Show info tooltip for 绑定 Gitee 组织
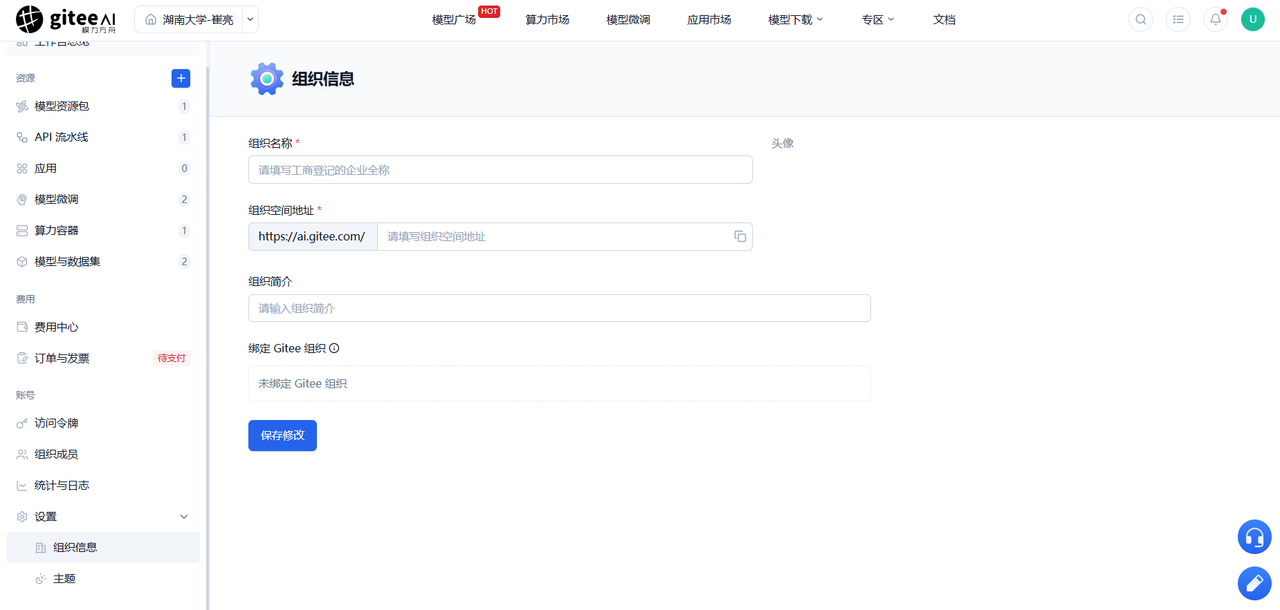Screen dimensions: 1280x610 point(334,349)
